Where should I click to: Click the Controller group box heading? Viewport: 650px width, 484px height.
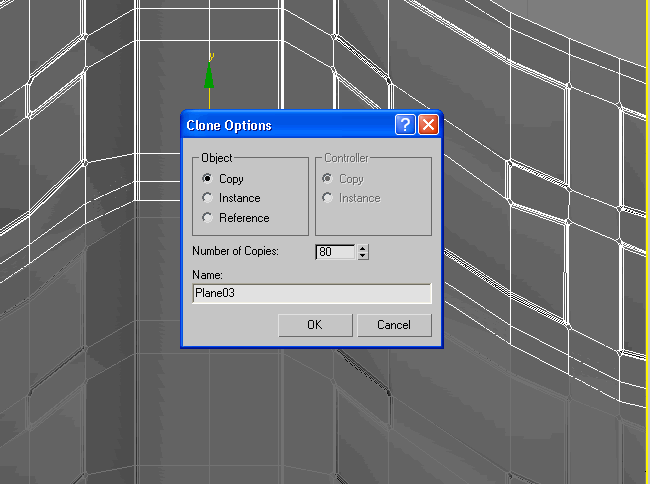346,158
